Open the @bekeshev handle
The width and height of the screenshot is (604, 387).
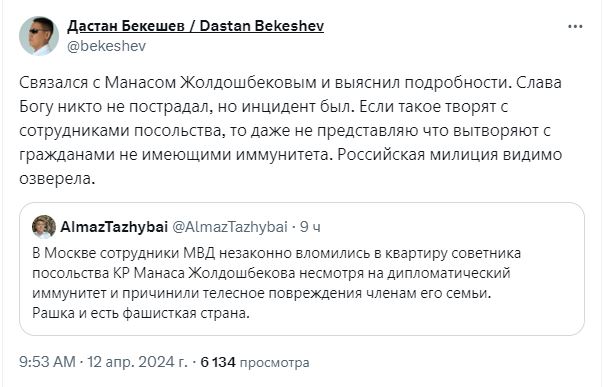coord(107,46)
